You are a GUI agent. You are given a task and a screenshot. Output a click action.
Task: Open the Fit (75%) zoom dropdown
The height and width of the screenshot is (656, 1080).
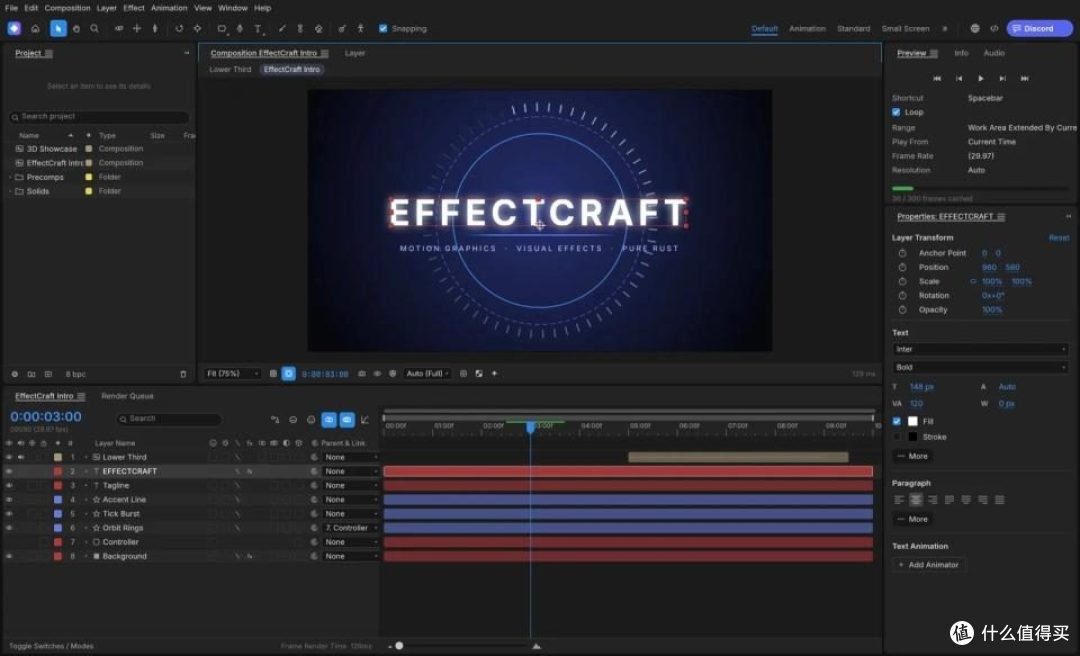(232, 374)
